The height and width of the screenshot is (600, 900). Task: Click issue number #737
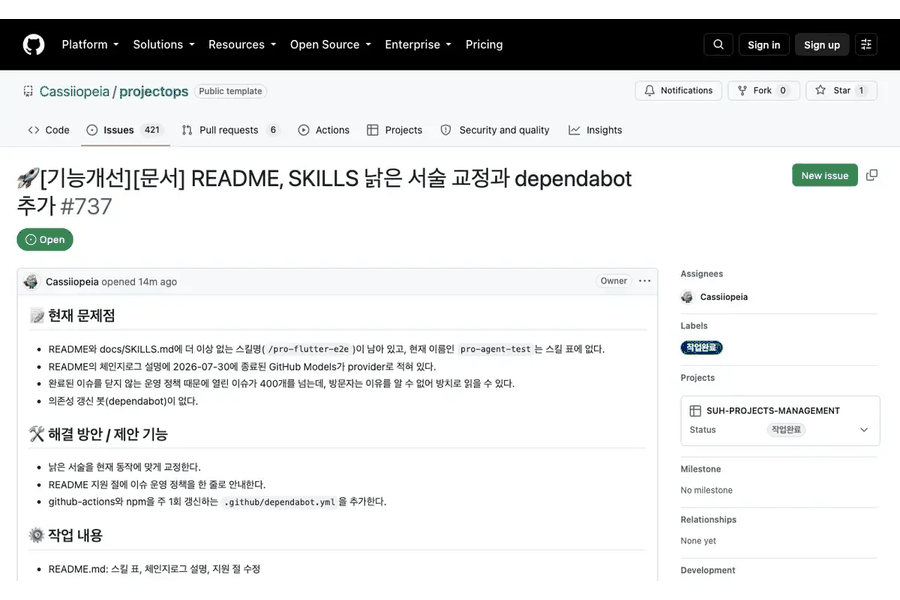point(86,206)
